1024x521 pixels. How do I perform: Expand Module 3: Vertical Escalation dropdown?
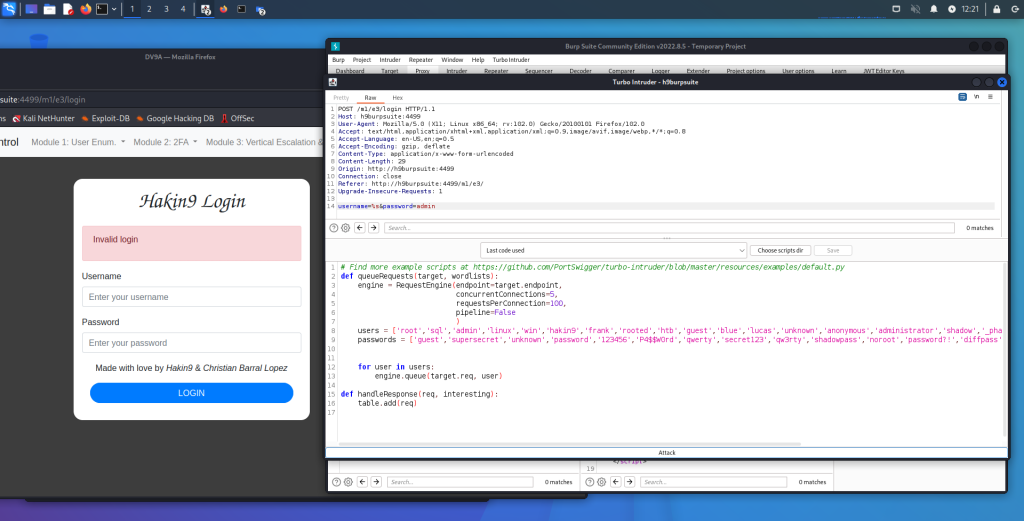(264, 142)
